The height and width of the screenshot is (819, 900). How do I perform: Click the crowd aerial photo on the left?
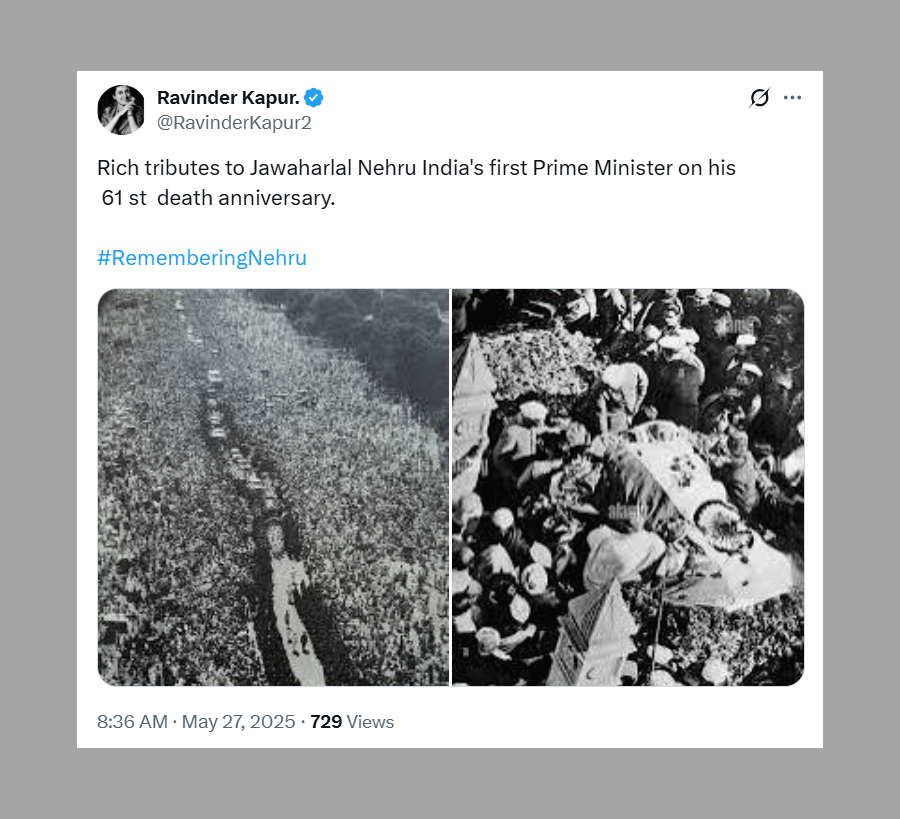[273, 487]
